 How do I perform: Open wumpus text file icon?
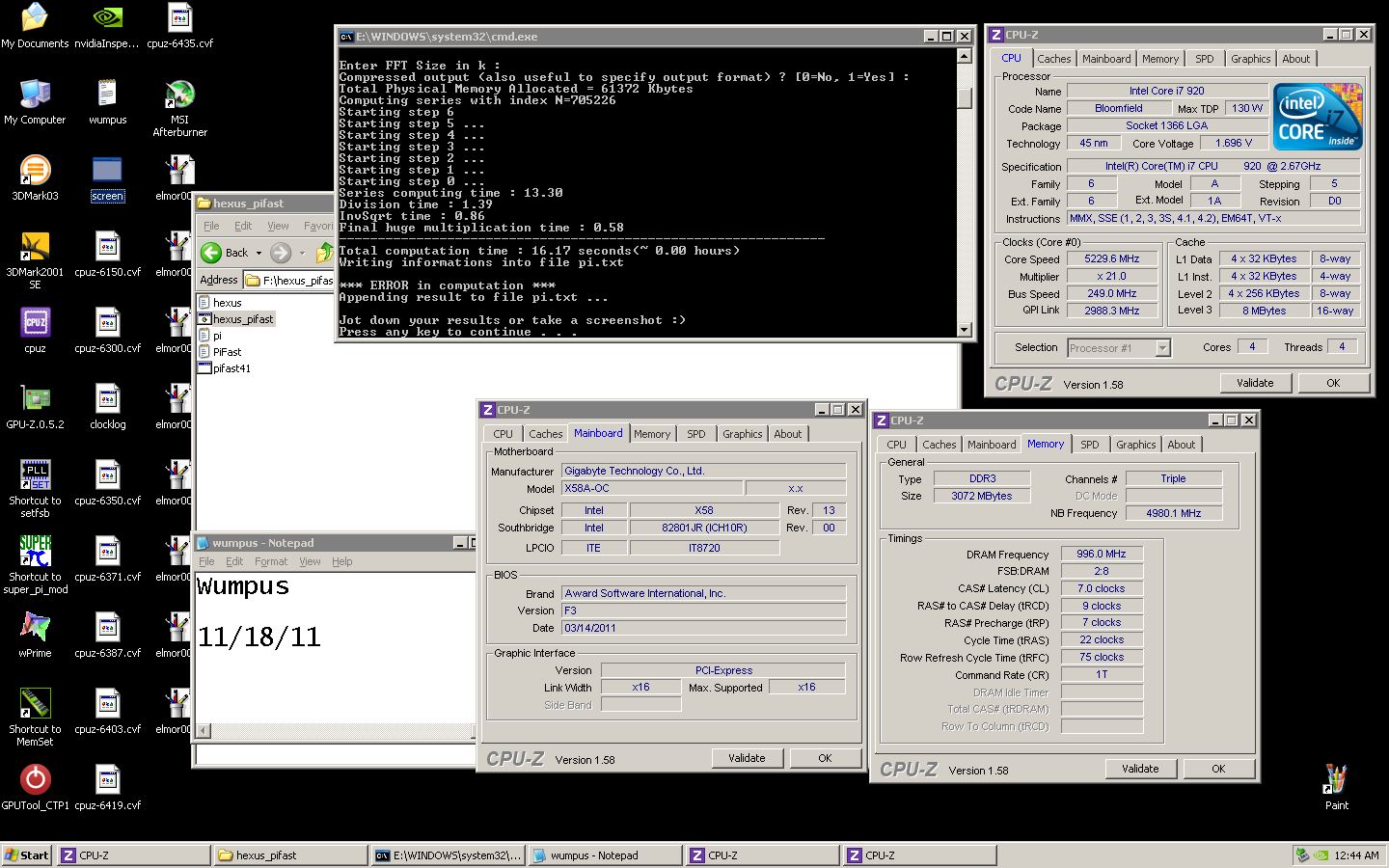point(107,102)
